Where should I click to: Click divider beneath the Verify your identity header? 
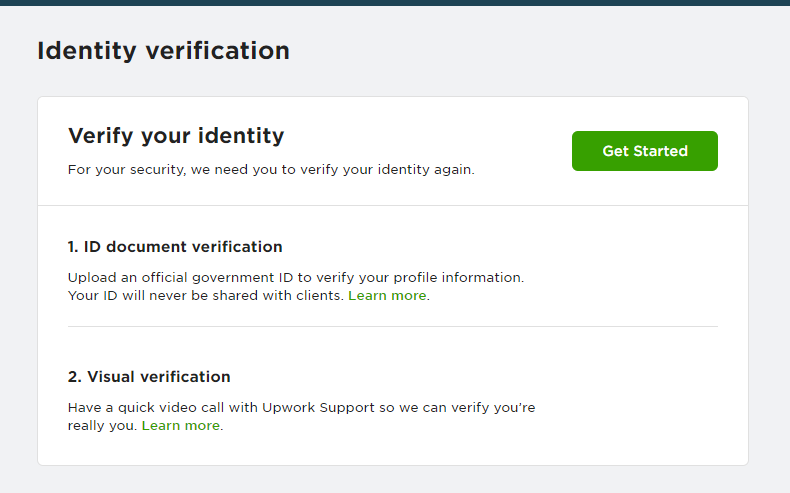tap(392, 205)
